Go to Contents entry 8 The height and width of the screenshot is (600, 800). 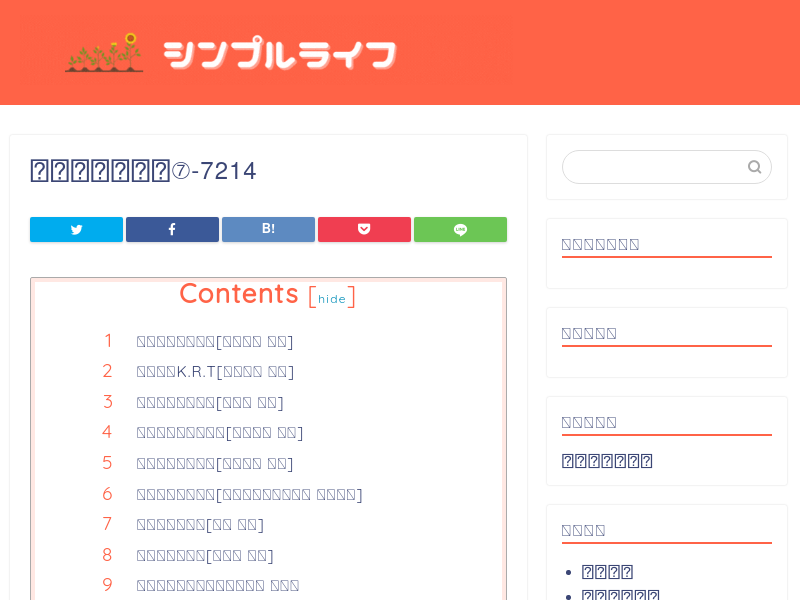click(204, 556)
